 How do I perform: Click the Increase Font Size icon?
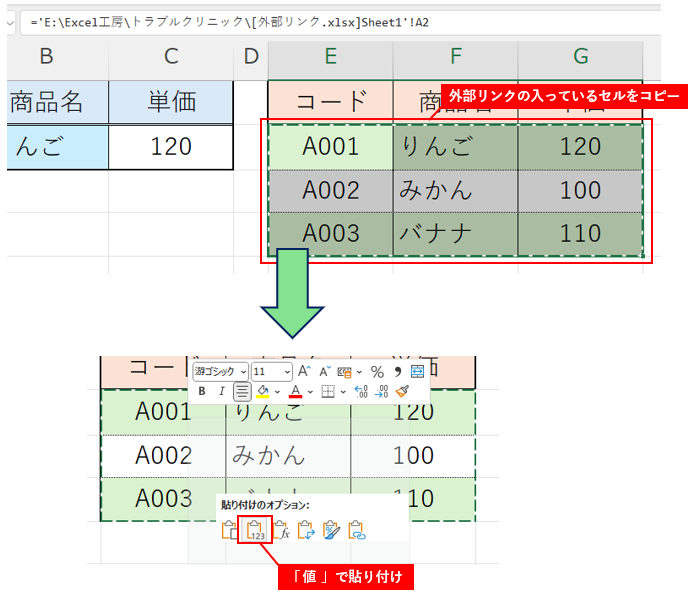coord(305,371)
